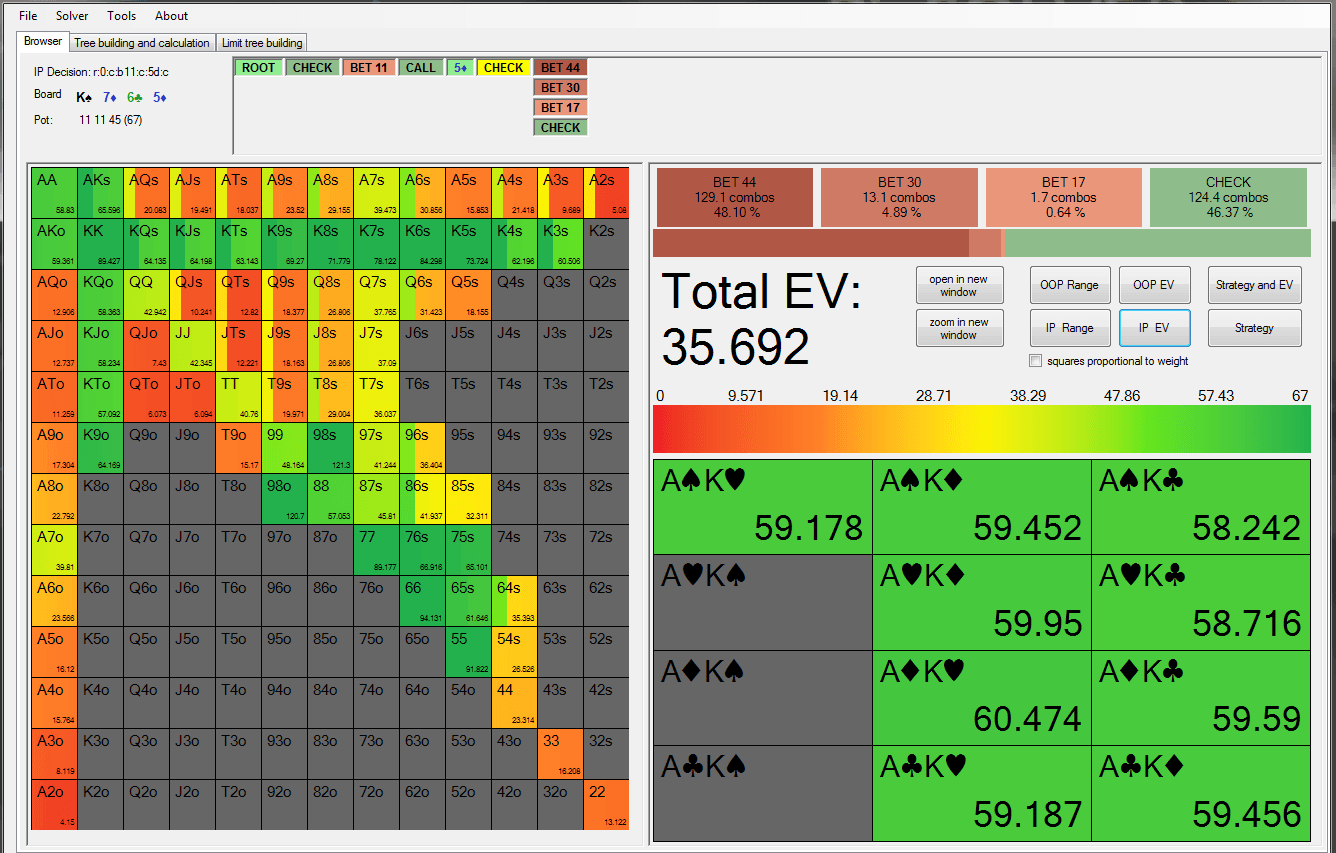
Task: Enable squares proportional to weight checkbox
Action: 1036,361
